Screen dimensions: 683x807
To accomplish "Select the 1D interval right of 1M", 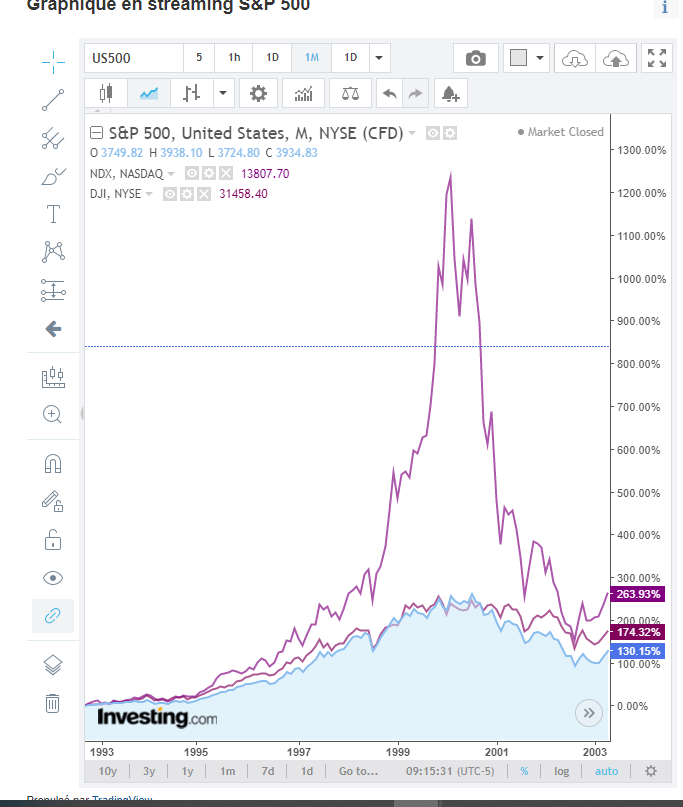I will [x=351, y=58].
